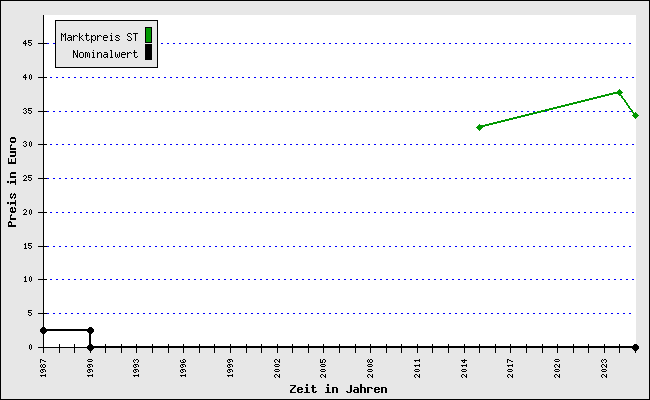Click the y-axis value 25
The image size is (650, 400).
(x=27, y=178)
